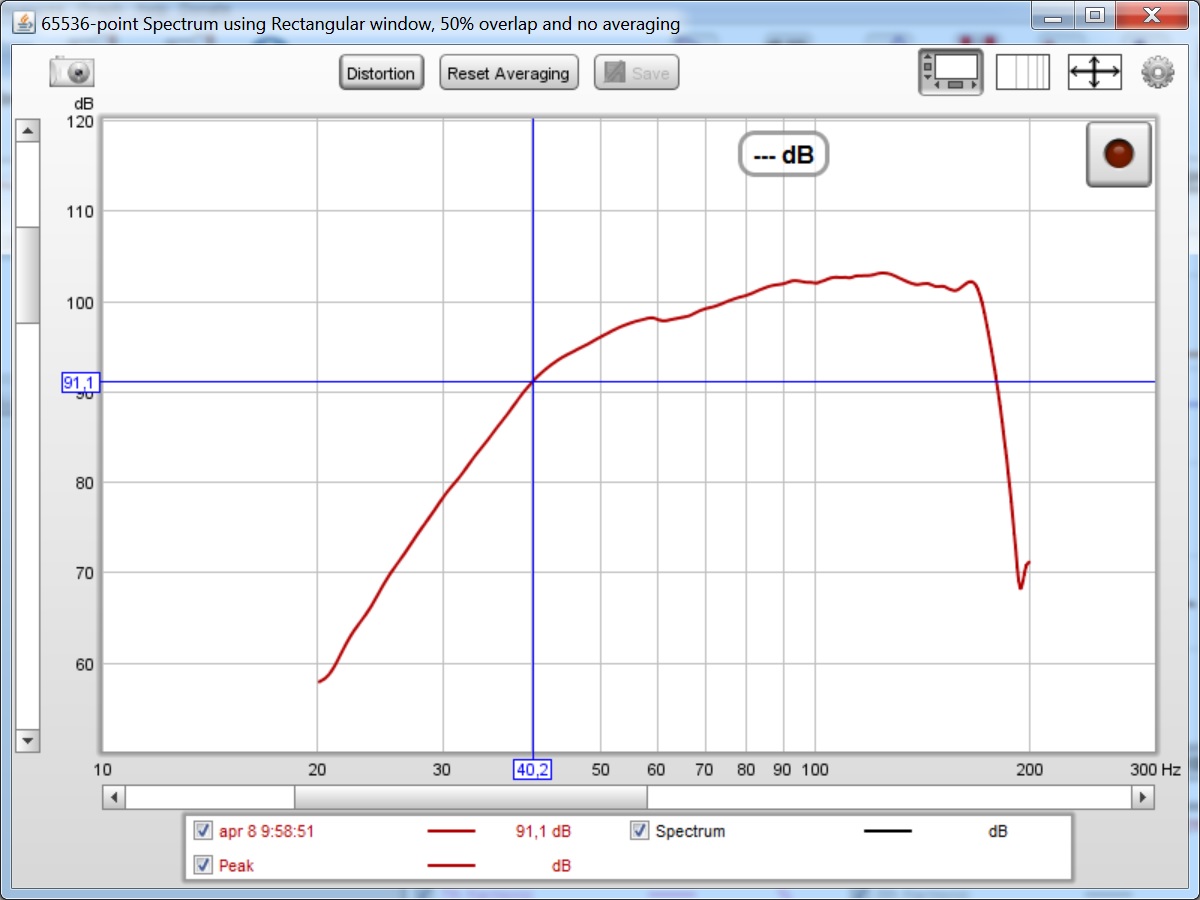Click the Peak trace line sample

click(451, 865)
